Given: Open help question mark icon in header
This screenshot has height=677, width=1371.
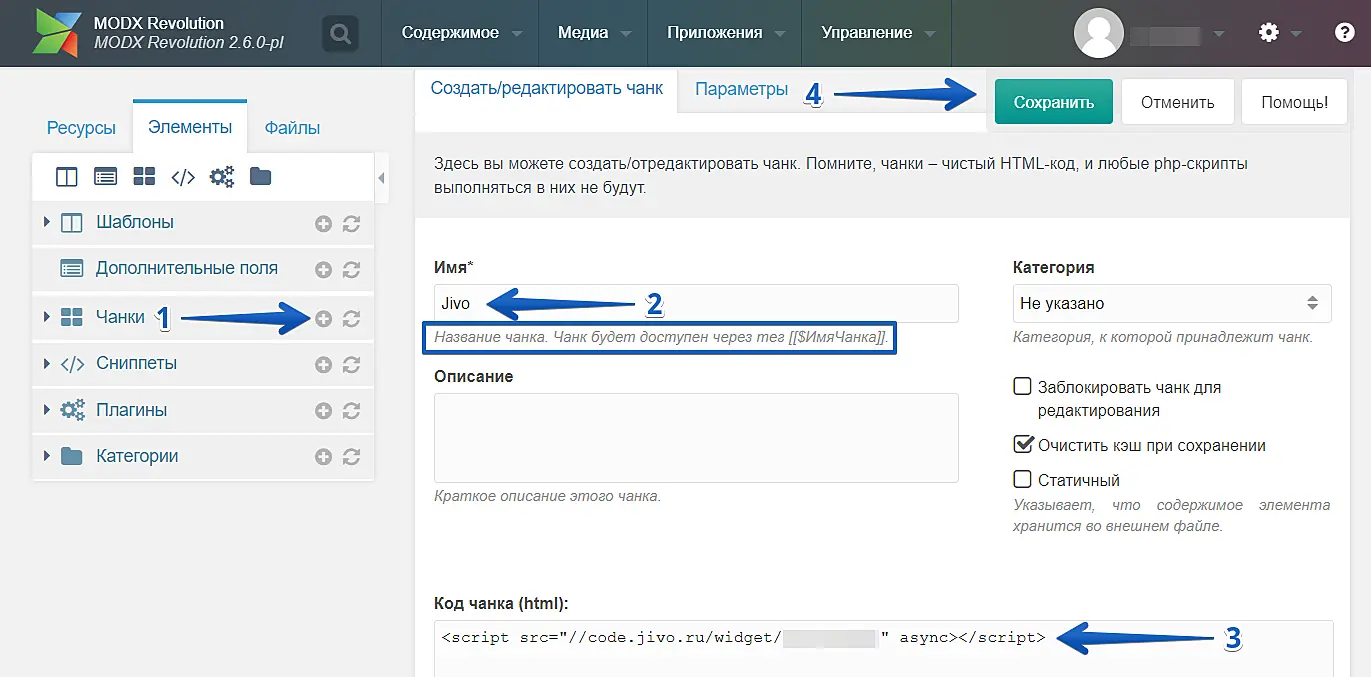Looking at the screenshot, I should coord(1345,33).
